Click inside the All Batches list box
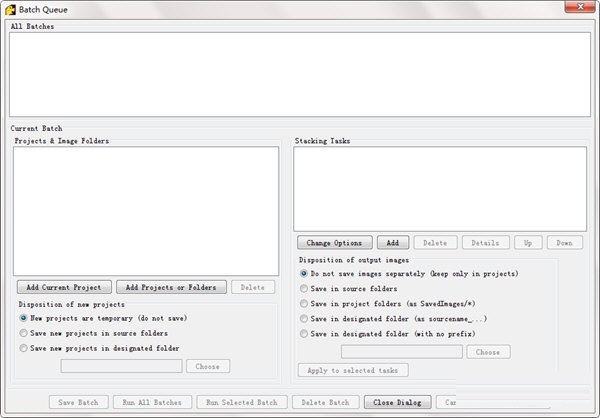This screenshot has height=418, width=600. (300, 75)
